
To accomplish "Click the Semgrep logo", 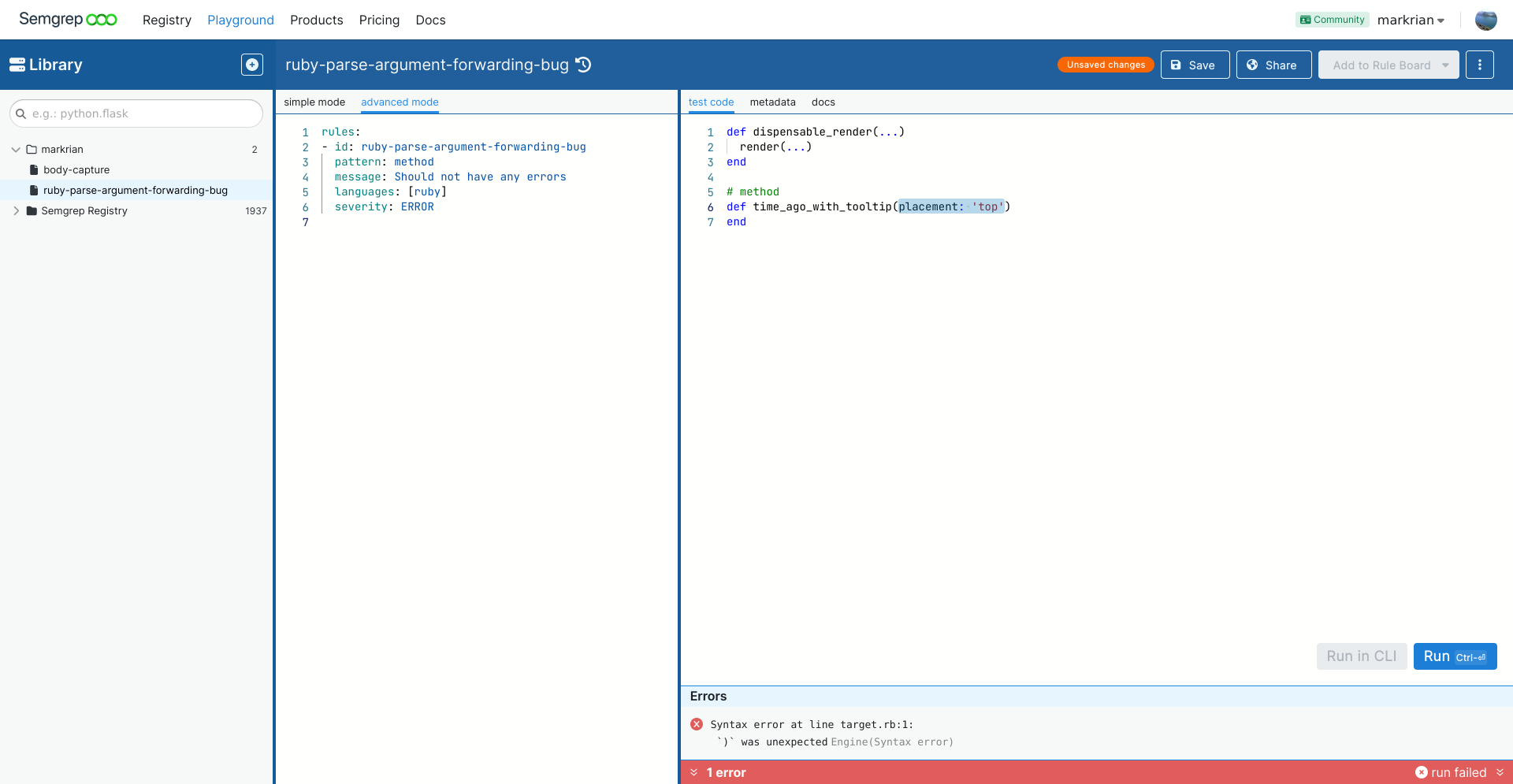I will [x=68, y=19].
